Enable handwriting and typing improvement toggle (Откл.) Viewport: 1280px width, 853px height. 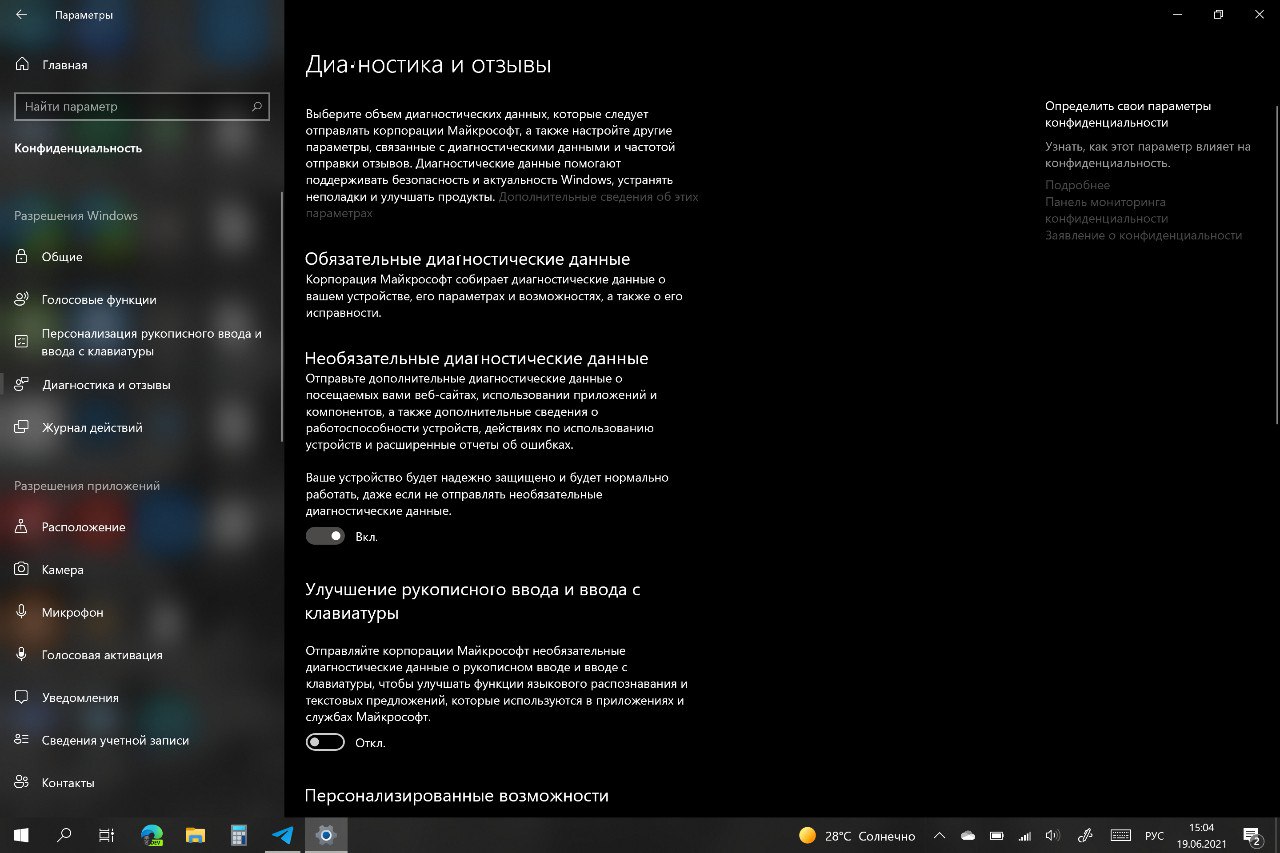point(325,742)
